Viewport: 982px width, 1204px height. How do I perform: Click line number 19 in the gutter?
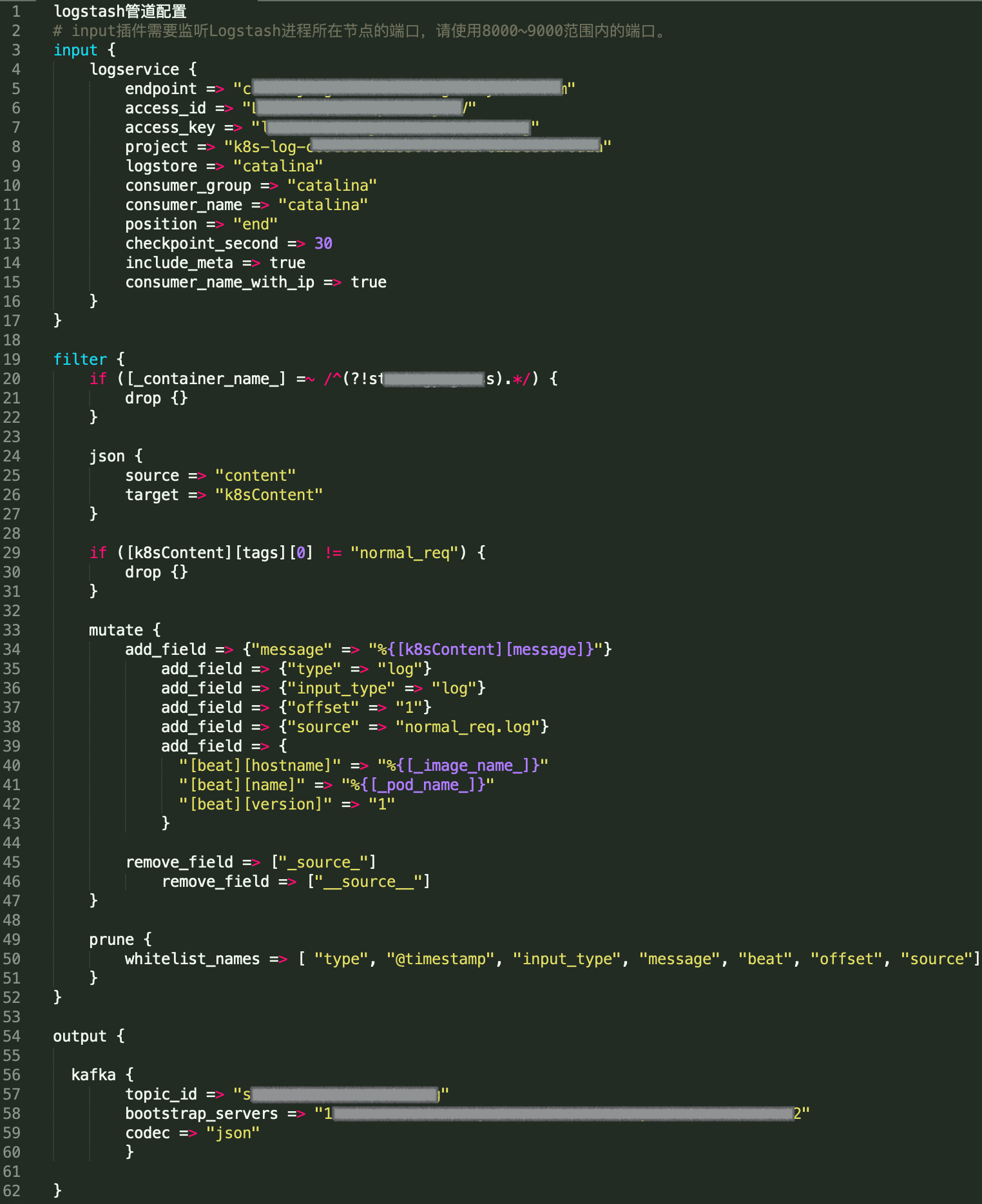click(x=12, y=359)
